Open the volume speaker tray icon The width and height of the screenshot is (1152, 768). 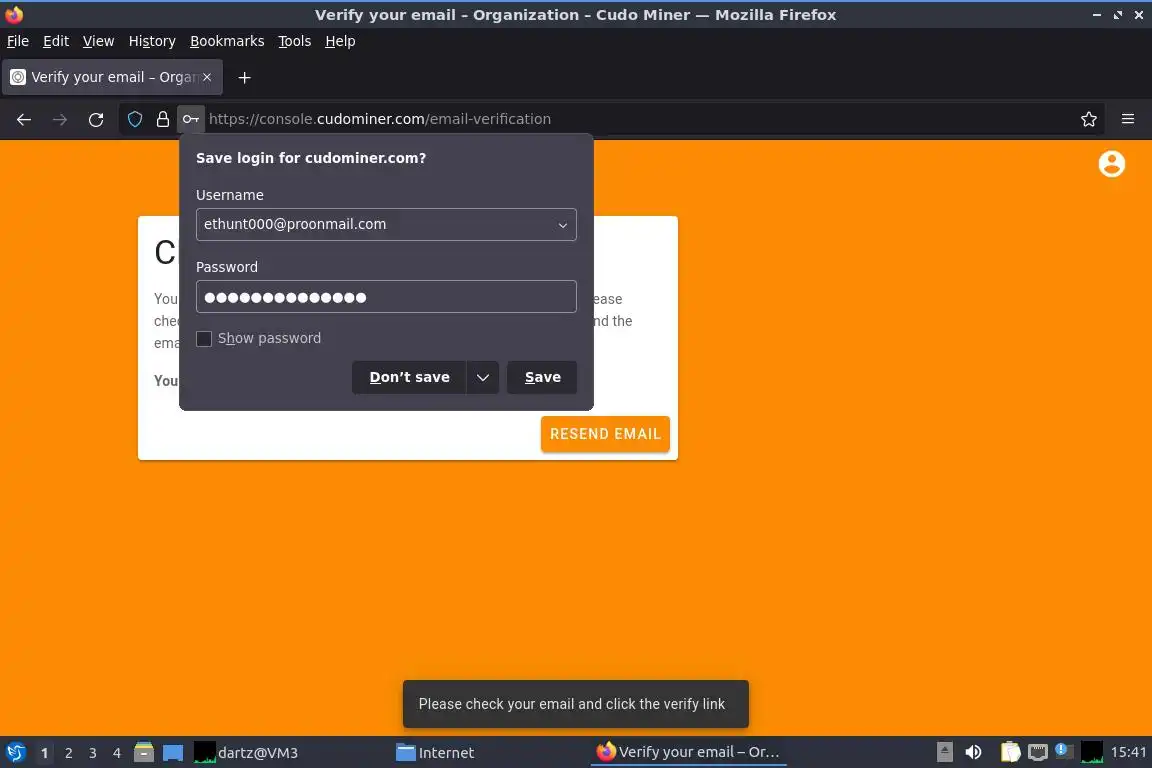pos(973,753)
